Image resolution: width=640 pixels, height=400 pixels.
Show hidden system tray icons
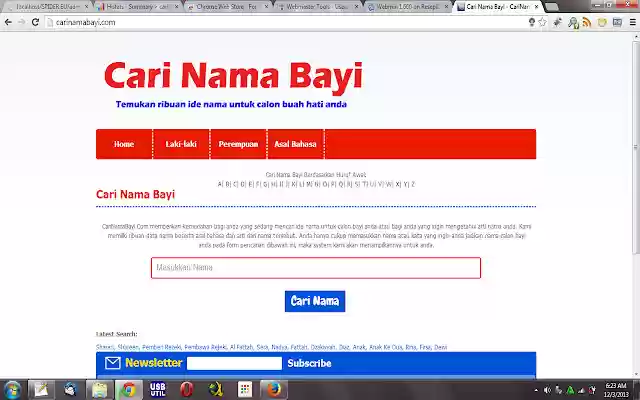[536, 390]
